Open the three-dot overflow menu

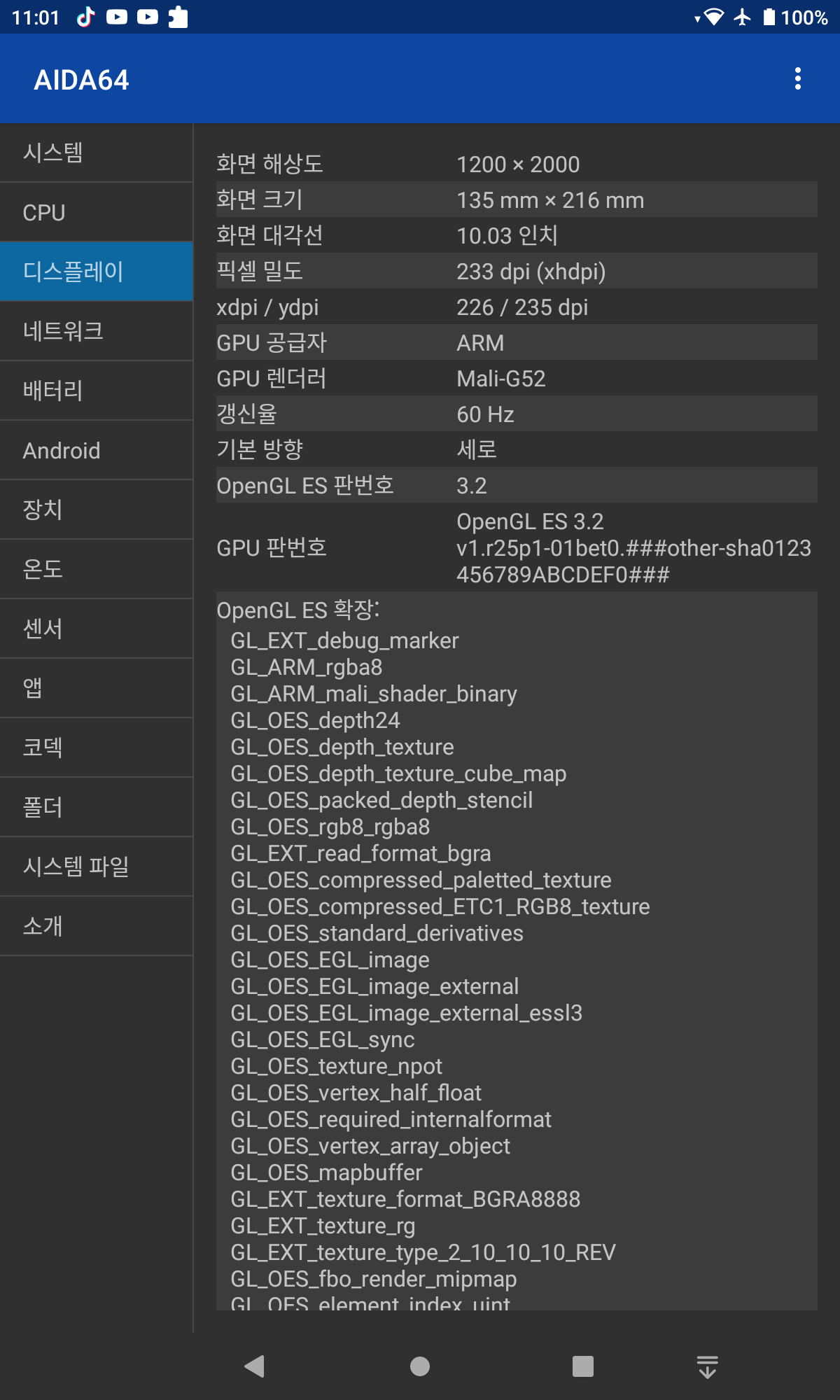797,79
